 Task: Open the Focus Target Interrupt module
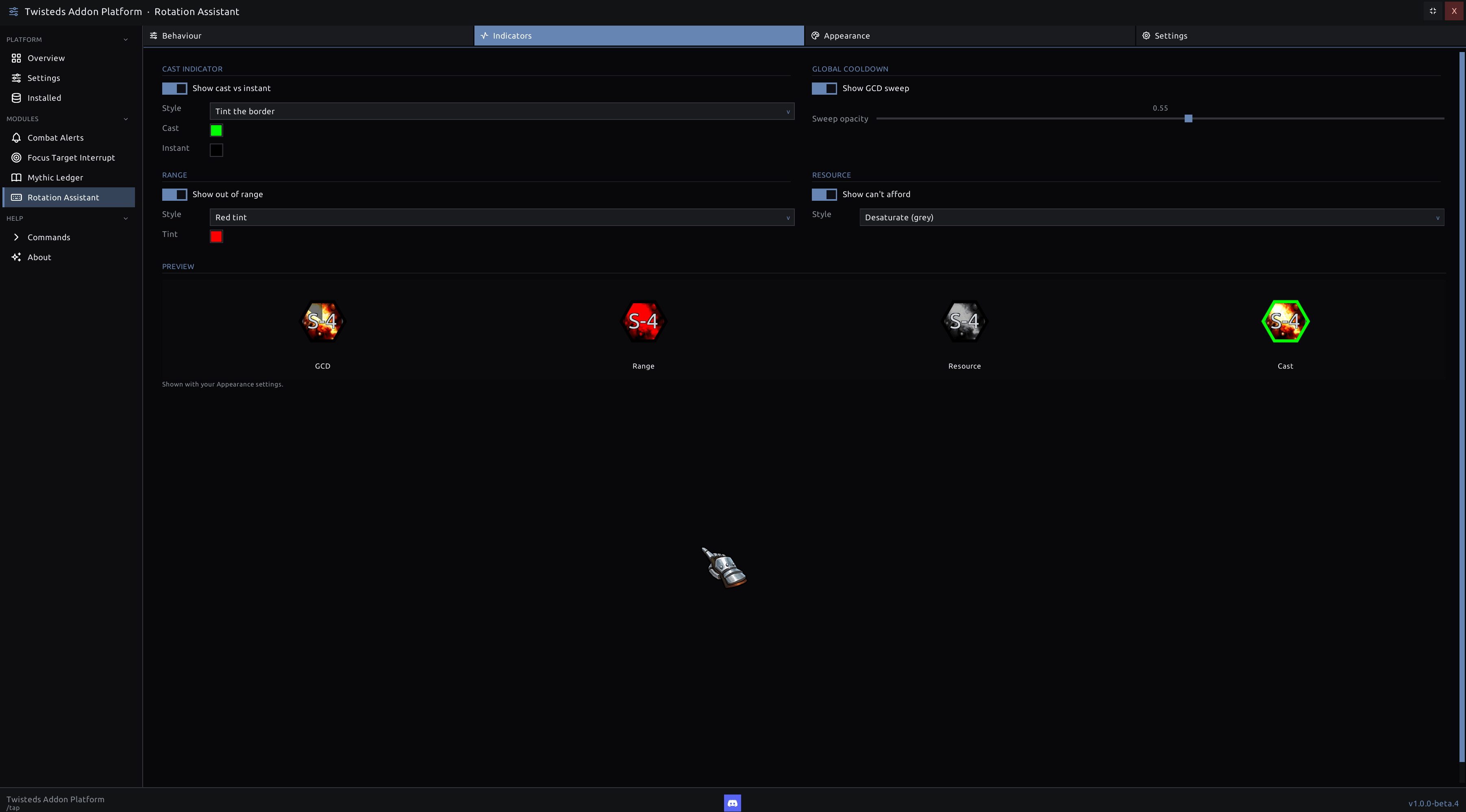click(69, 158)
